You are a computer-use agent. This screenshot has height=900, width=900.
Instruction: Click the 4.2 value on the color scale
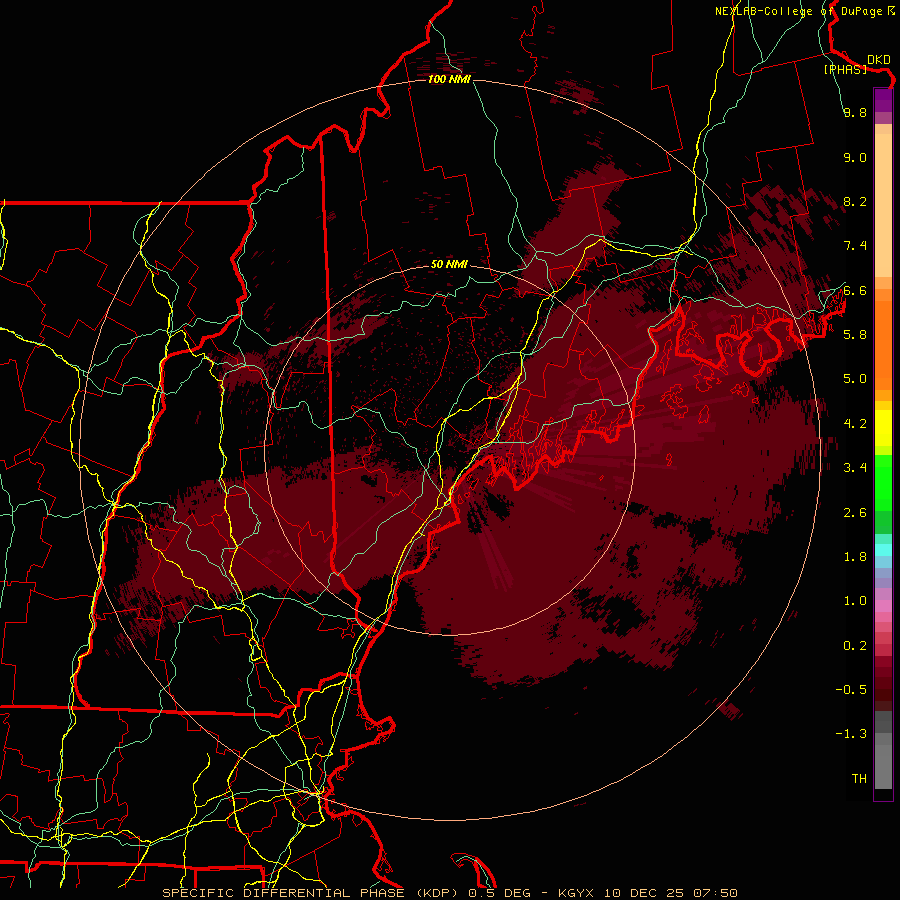tap(855, 423)
